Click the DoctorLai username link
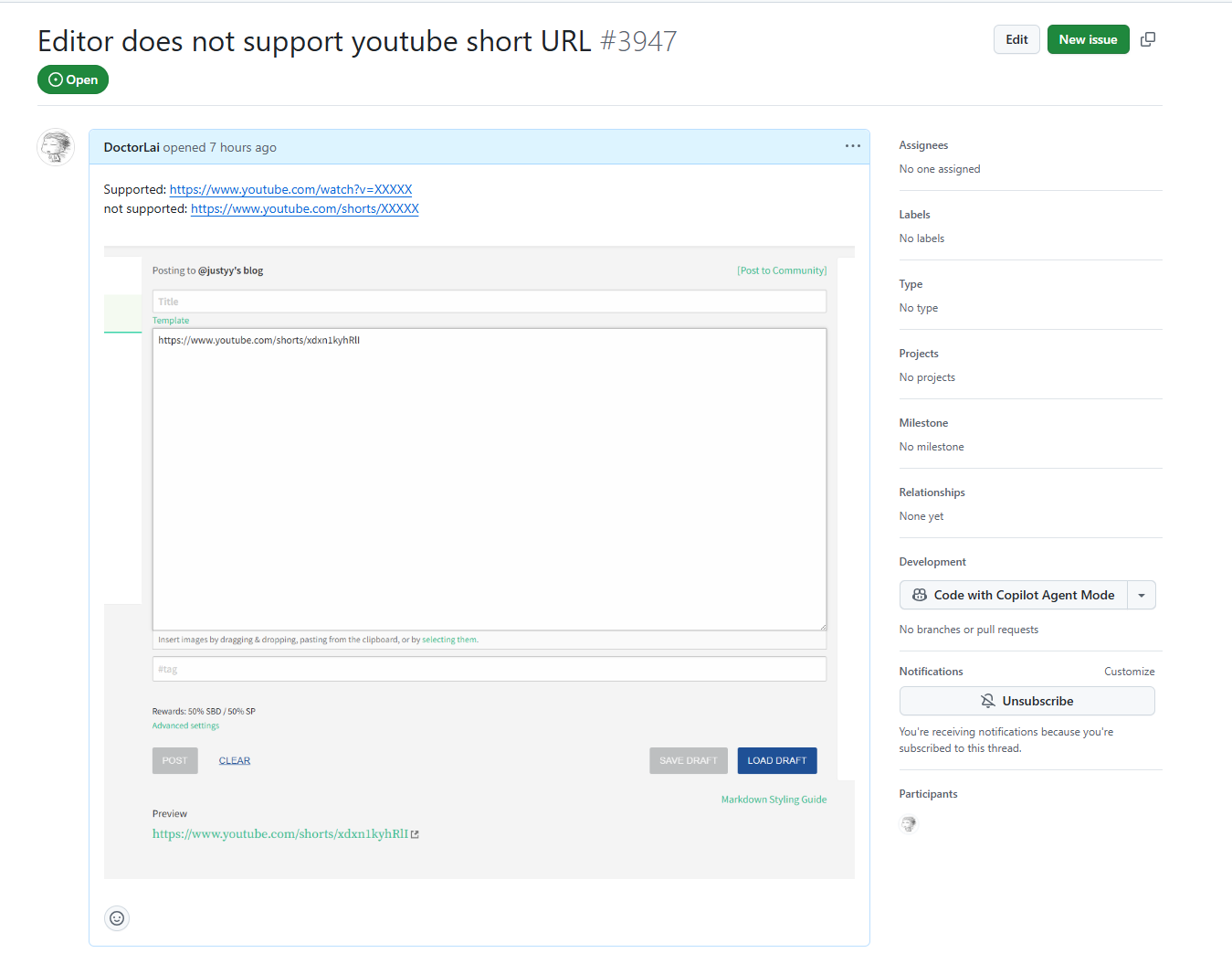 click(132, 147)
